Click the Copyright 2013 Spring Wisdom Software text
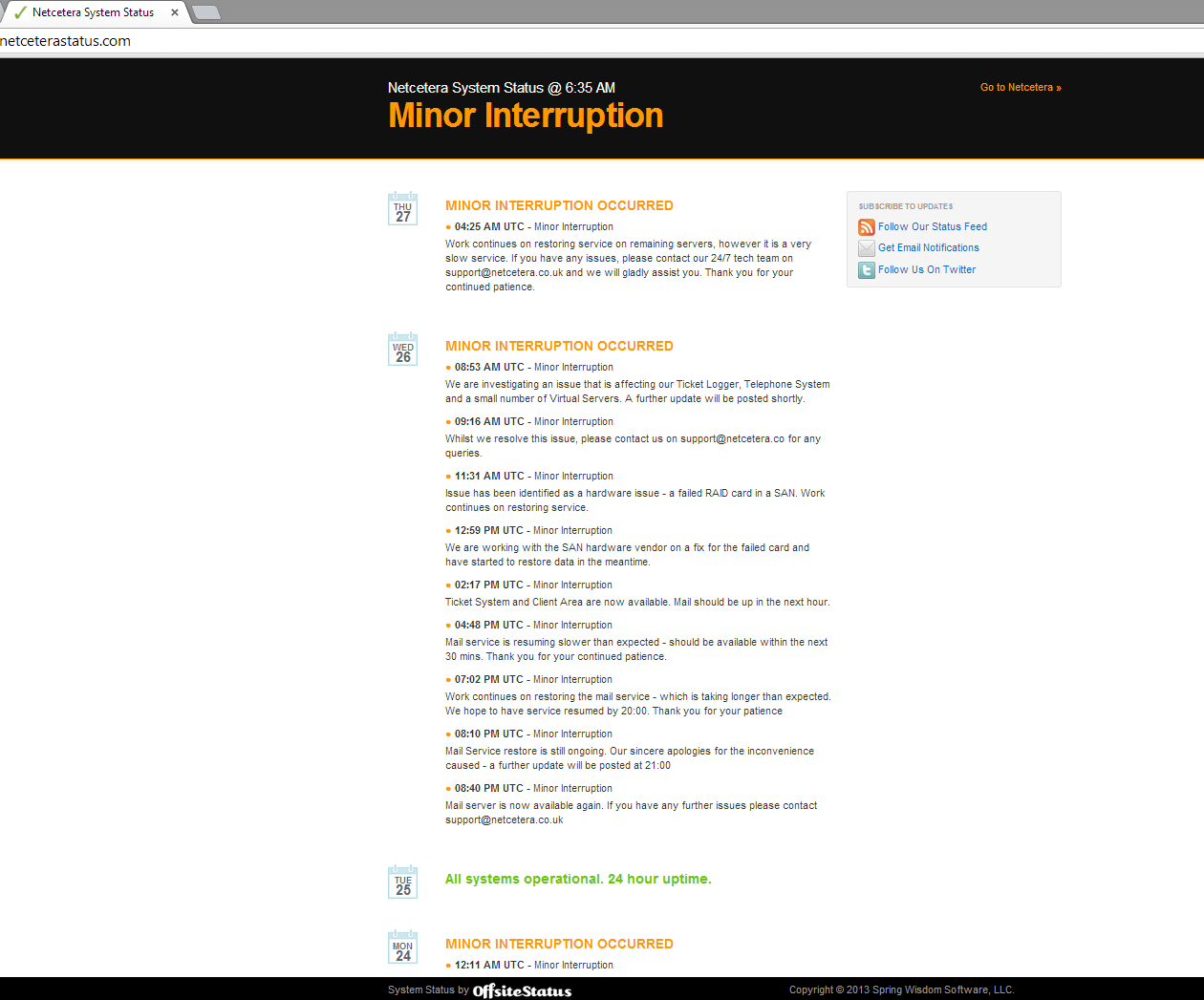The width and height of the screenshot is (1204, 1000). (x=901, y=990)
